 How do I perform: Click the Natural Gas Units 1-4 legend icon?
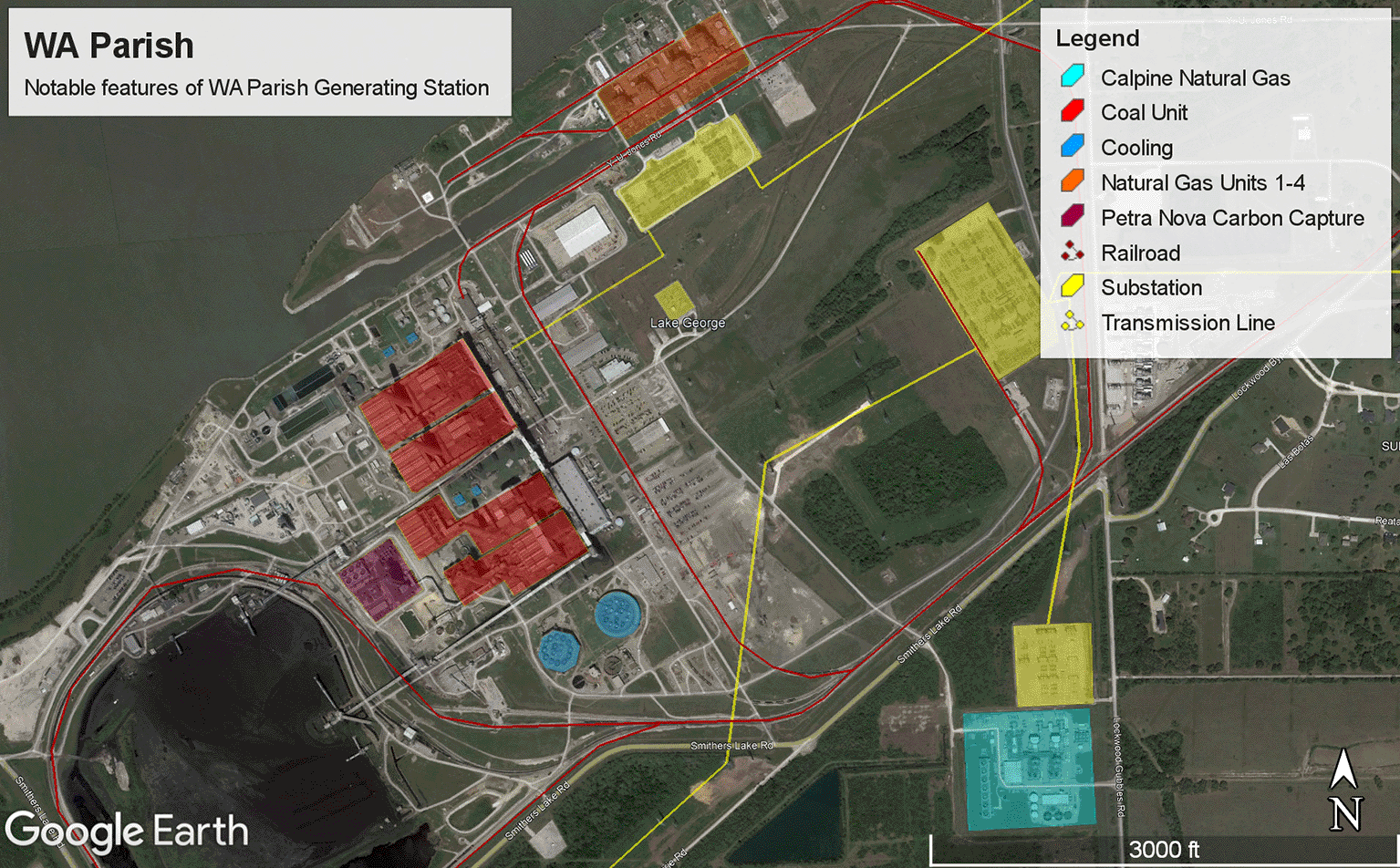1072,182
